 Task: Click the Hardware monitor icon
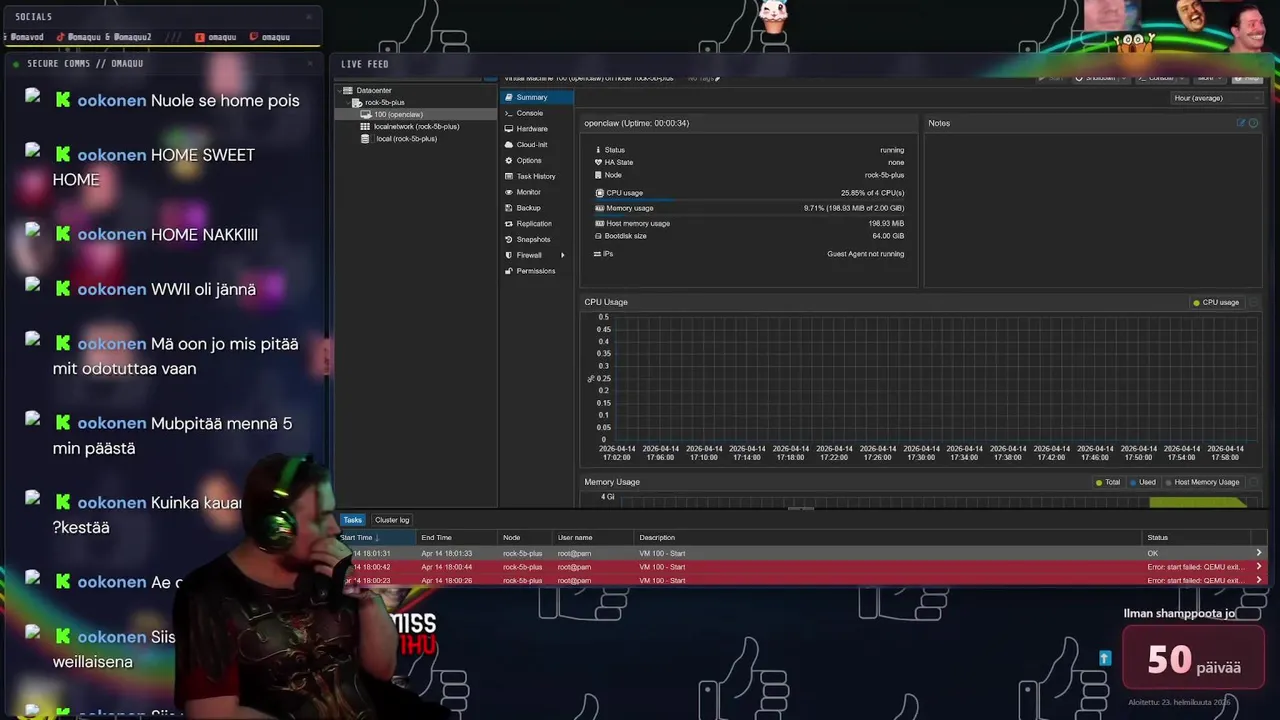(x=509, y=129)
